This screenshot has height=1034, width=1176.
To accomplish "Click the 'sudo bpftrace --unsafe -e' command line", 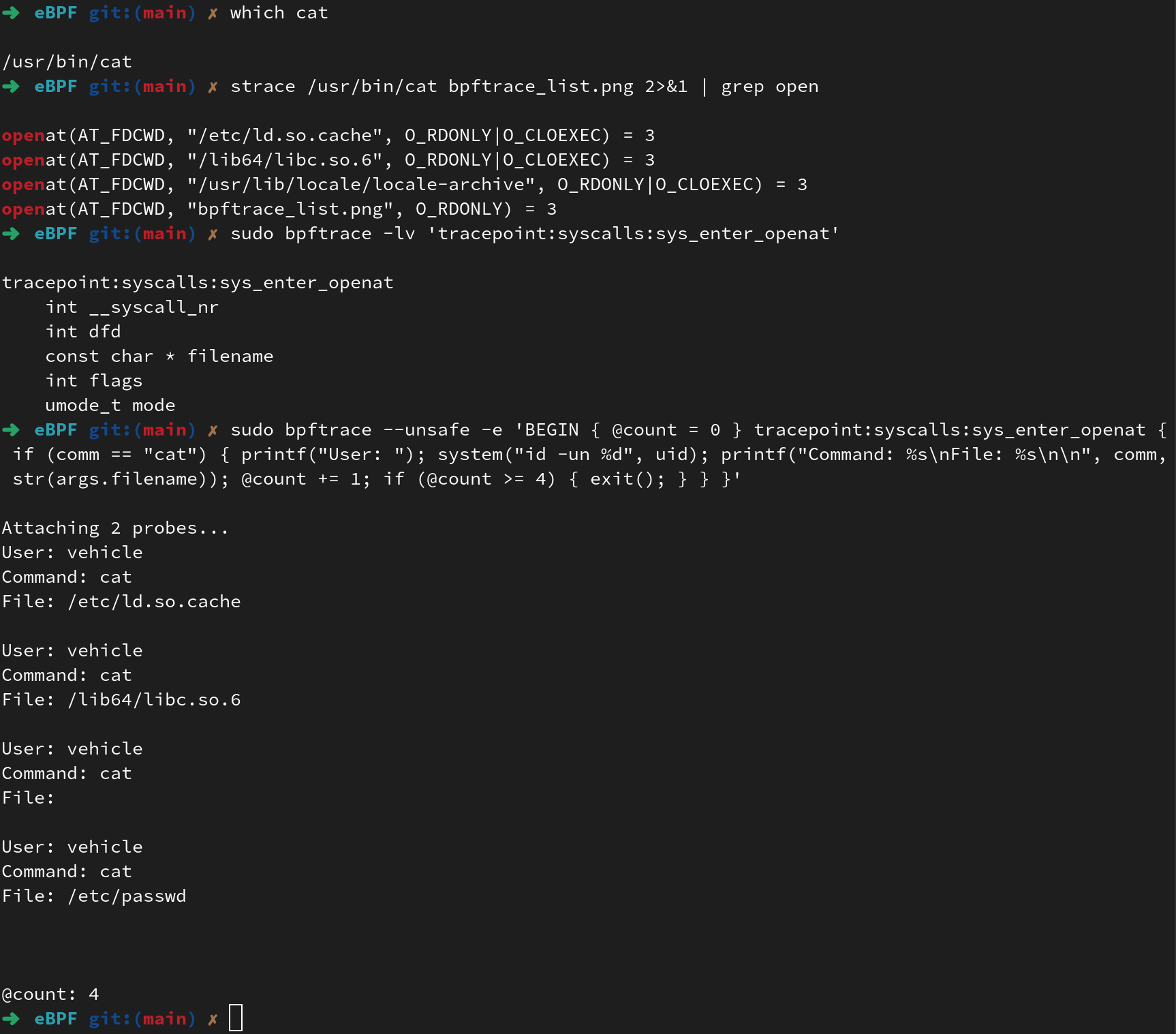I will click(698, 430).
